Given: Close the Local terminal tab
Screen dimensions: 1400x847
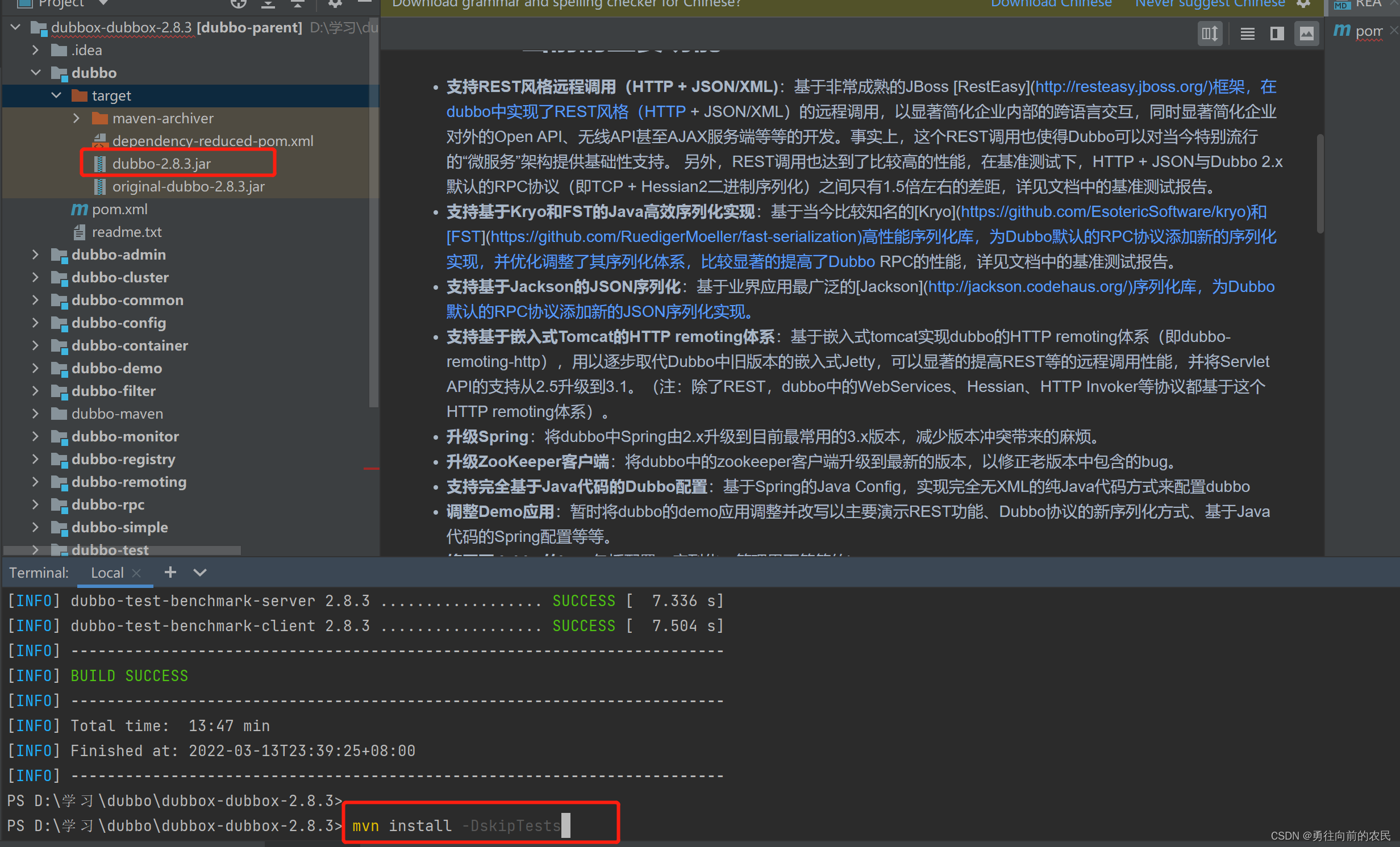Looking at the screenshot, I should [136, 573].
